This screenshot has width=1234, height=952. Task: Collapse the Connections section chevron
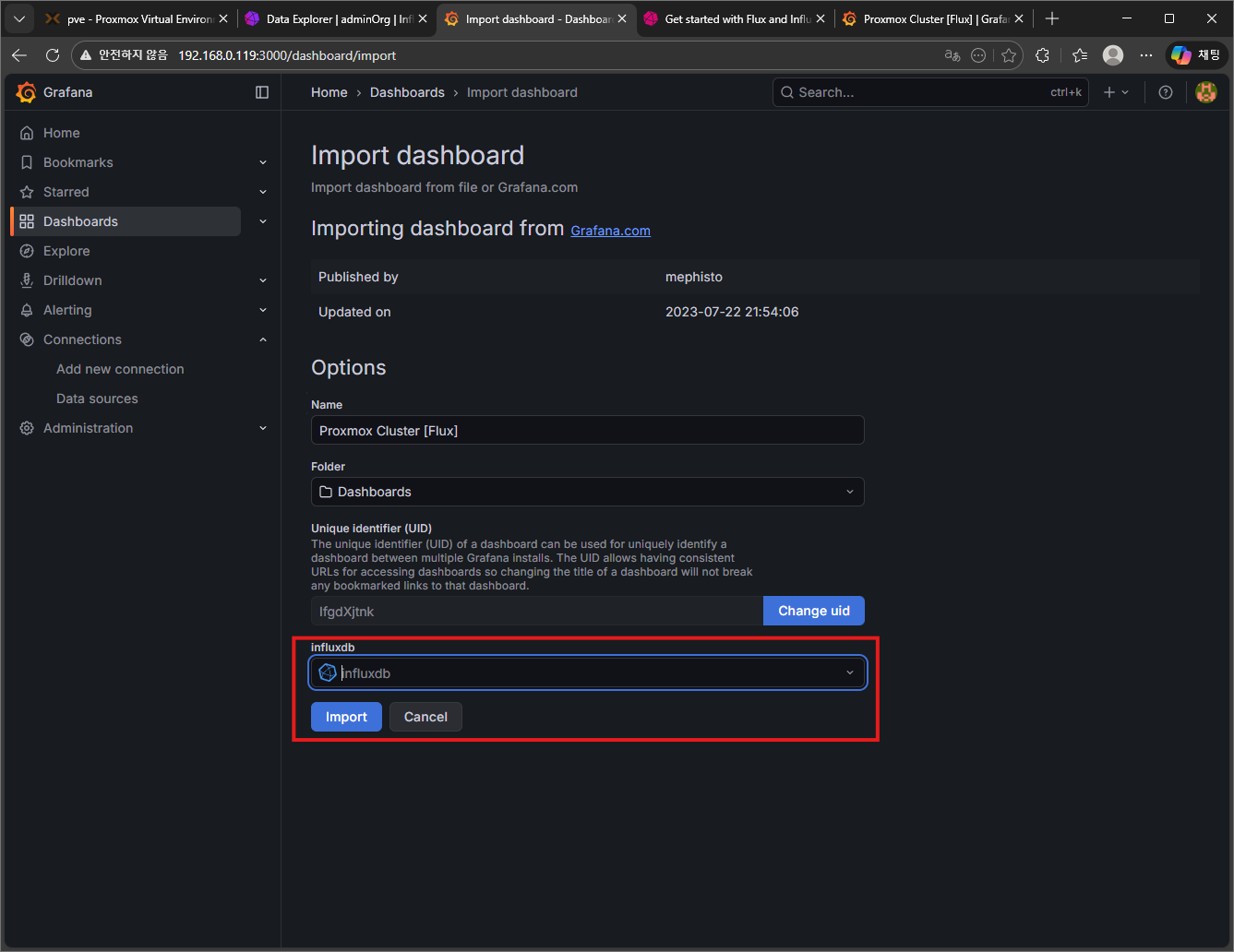[263, 339]
